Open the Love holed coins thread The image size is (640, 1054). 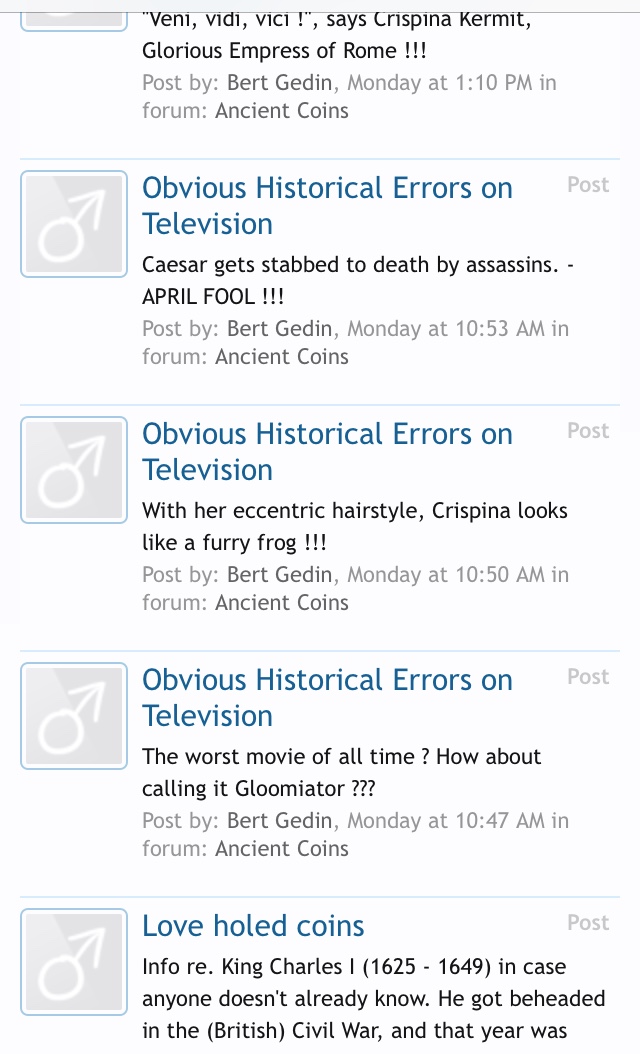pos(253,926)
